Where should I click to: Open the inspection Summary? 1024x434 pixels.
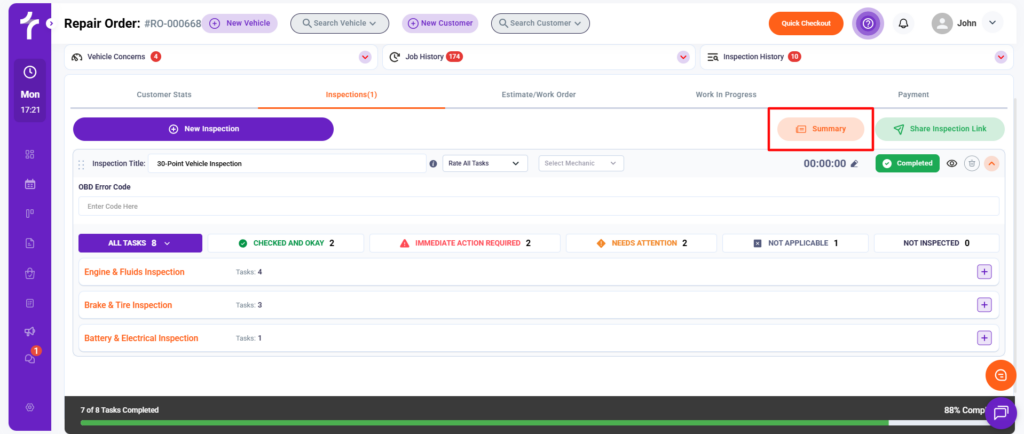821,129
